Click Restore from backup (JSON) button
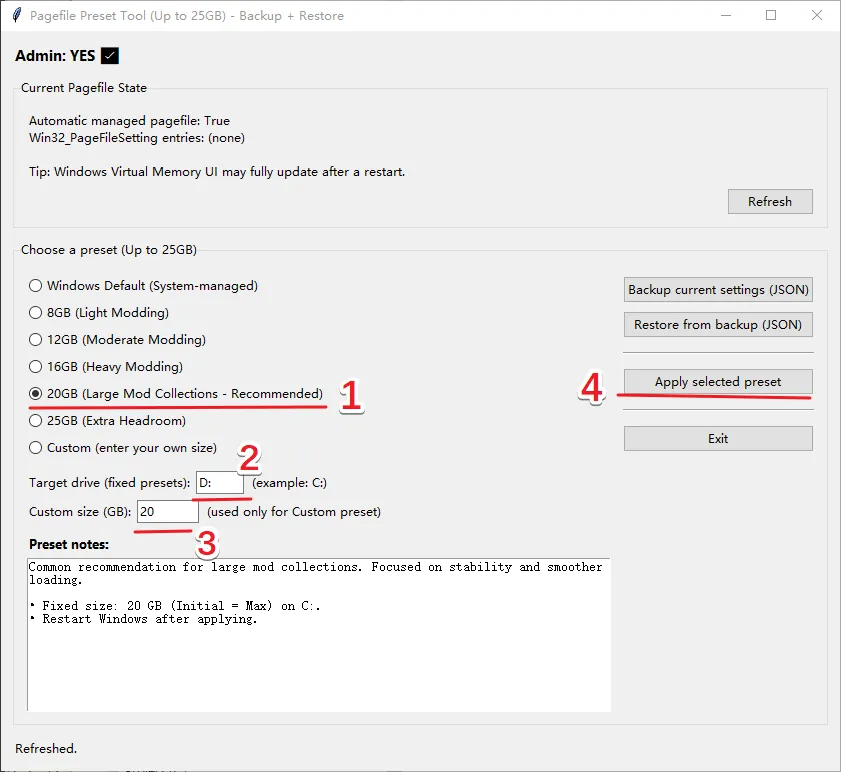The image size is (841, 772). pyautogui.click(x=718, y=325)
